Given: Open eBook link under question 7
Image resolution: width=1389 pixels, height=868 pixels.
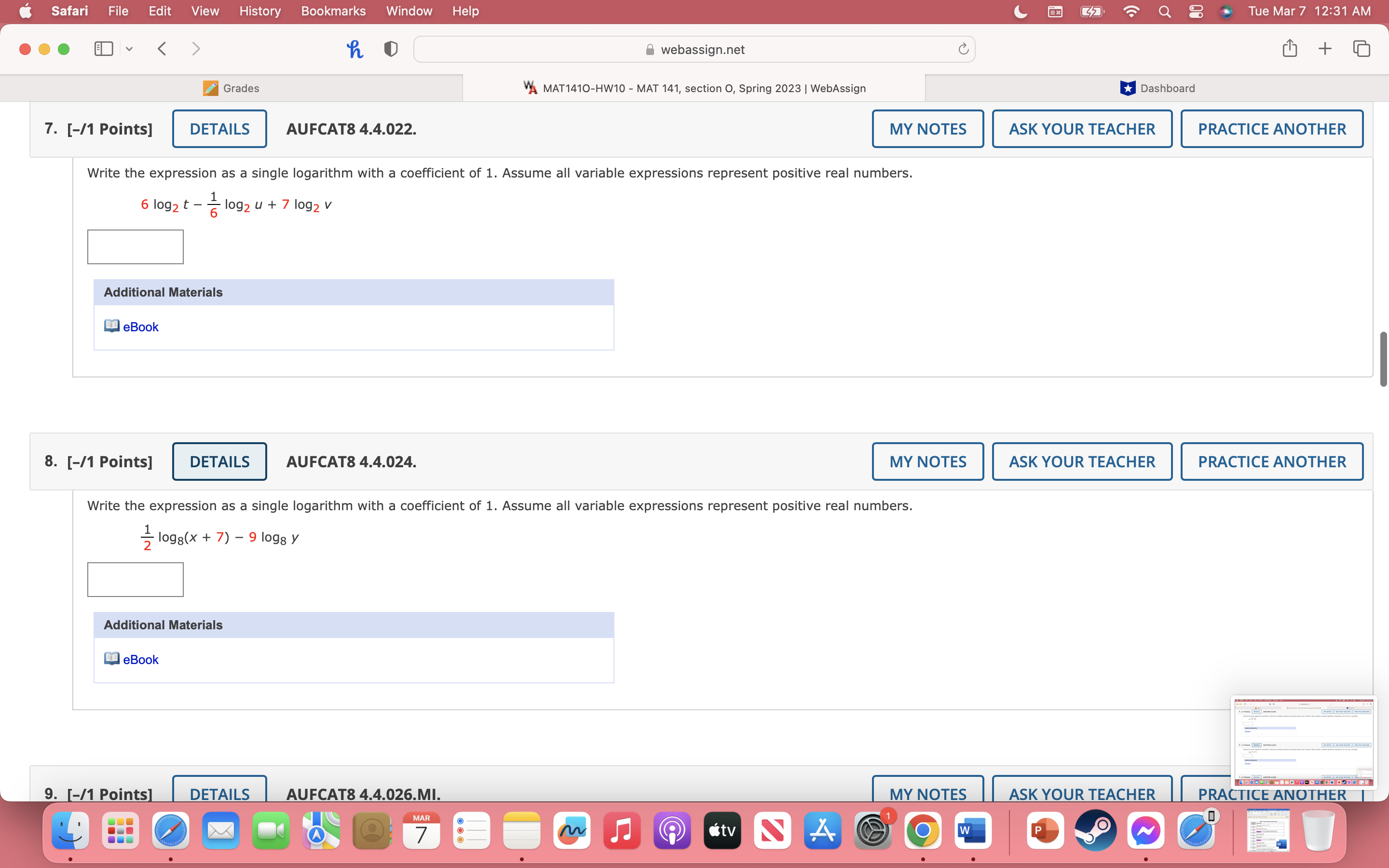Looking at the screenshot, I should tap(140, 326).
